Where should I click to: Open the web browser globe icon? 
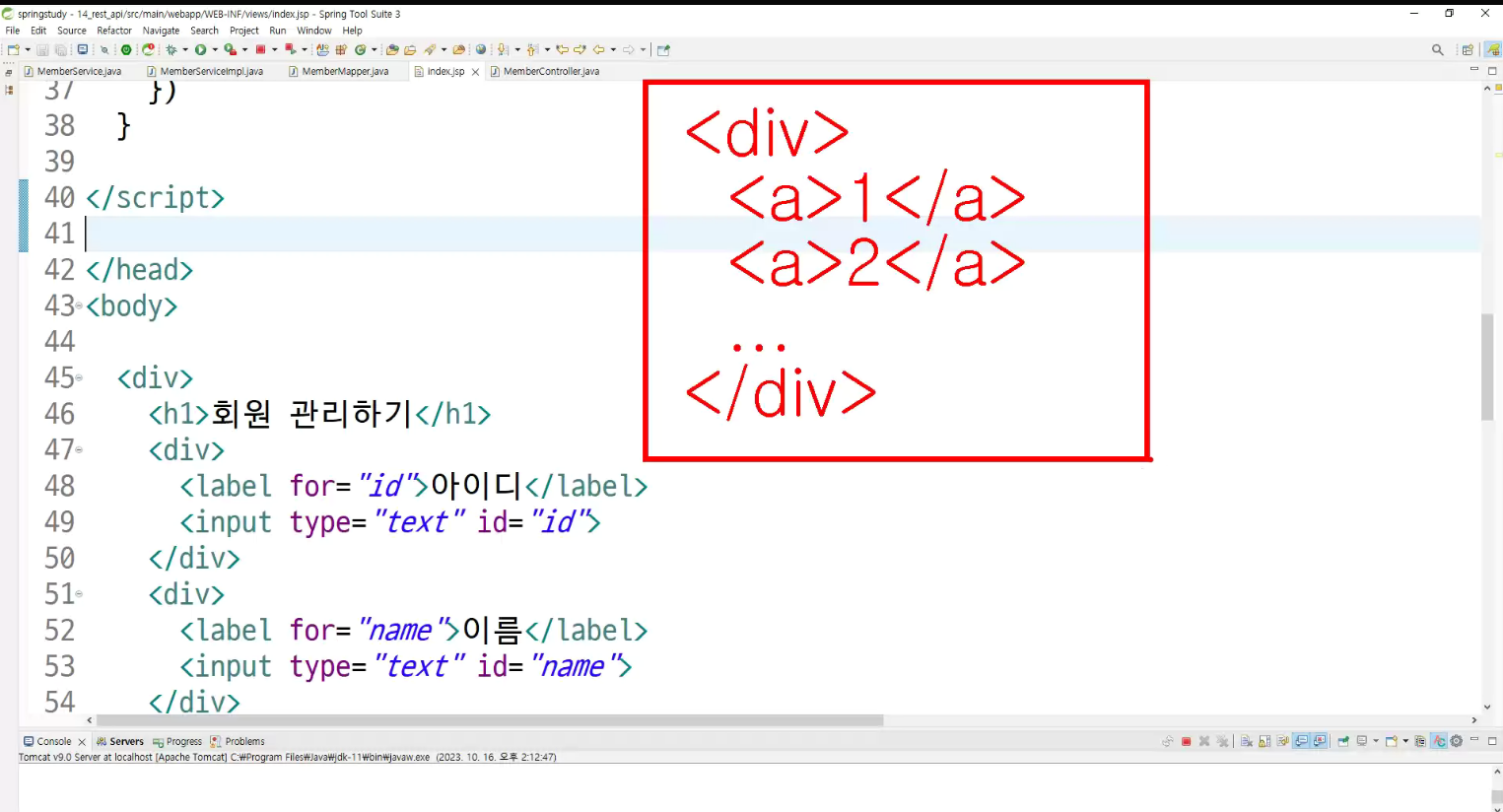pos(481,49)
